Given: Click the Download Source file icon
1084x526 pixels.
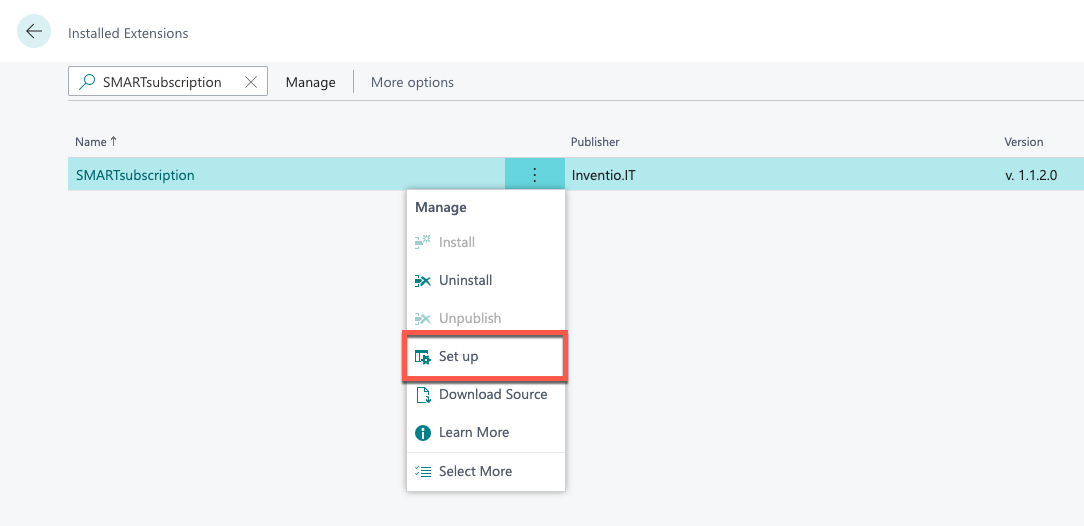Looking at the screenshot, I should pyautogui.click(x=422, y=394).
